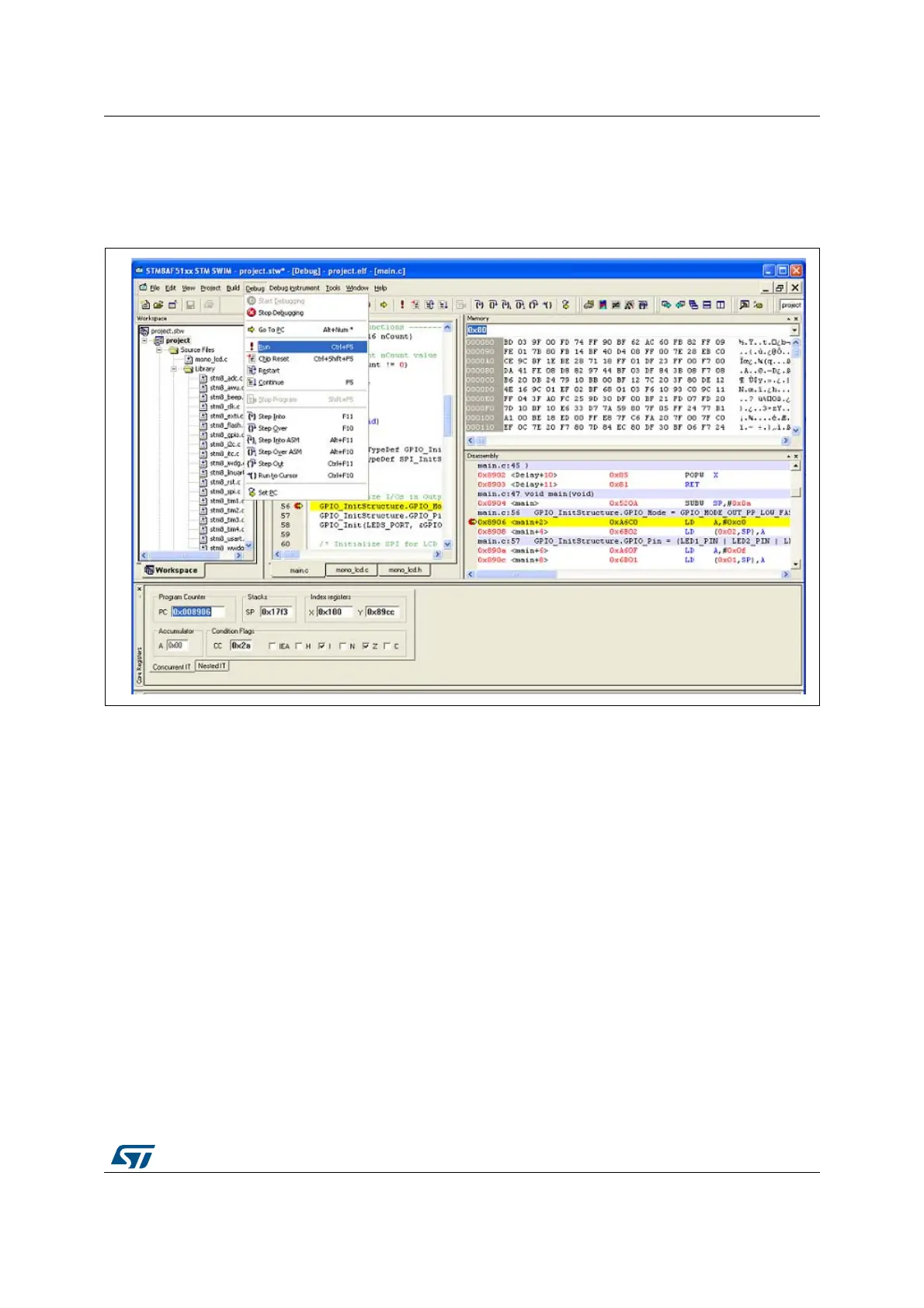This screenshot has height=1308, width=924.
Task: Open the Debug instrument menu
Action: point(294,288)
